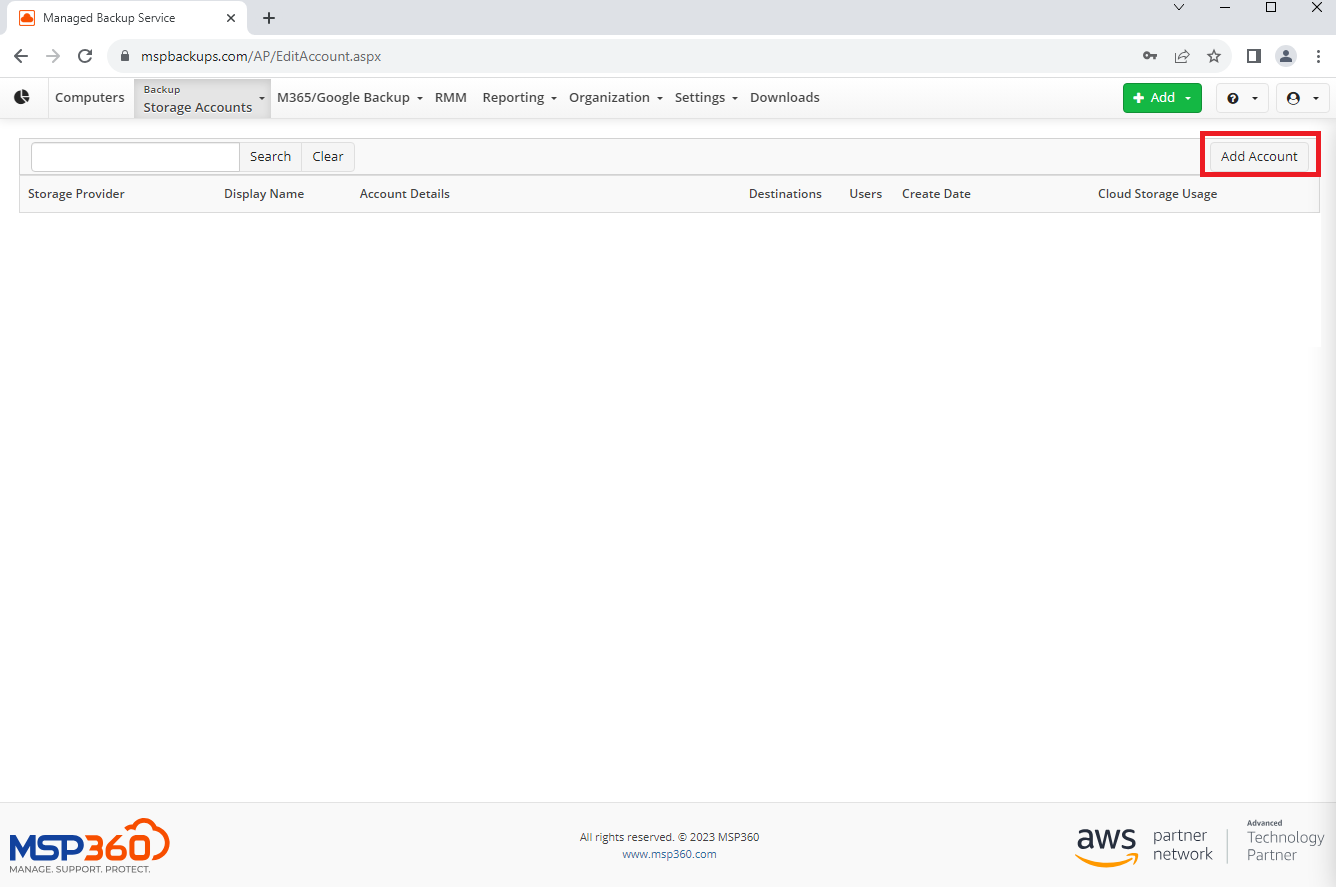Click the Add Account button
The height and width of the screenshot is (887, 1336).
coord(1259,157)
